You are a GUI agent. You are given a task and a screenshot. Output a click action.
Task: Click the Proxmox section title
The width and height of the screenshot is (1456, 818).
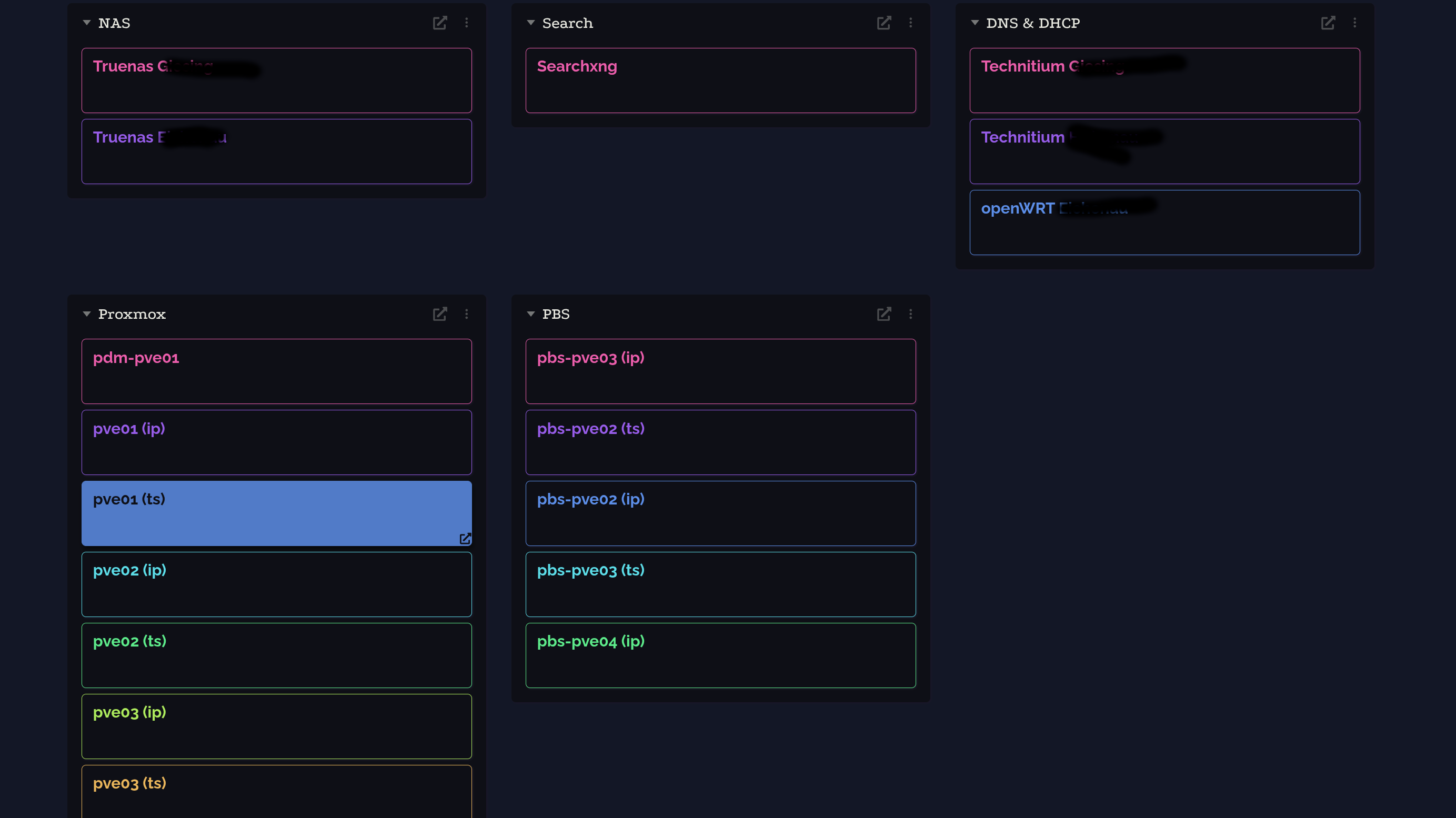(x=132, y=314)
